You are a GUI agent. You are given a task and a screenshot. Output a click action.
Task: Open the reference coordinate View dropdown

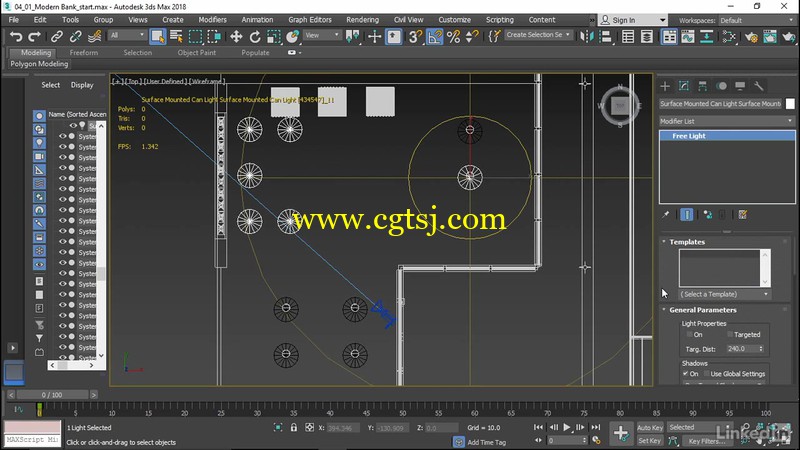[x=322, y=35]
